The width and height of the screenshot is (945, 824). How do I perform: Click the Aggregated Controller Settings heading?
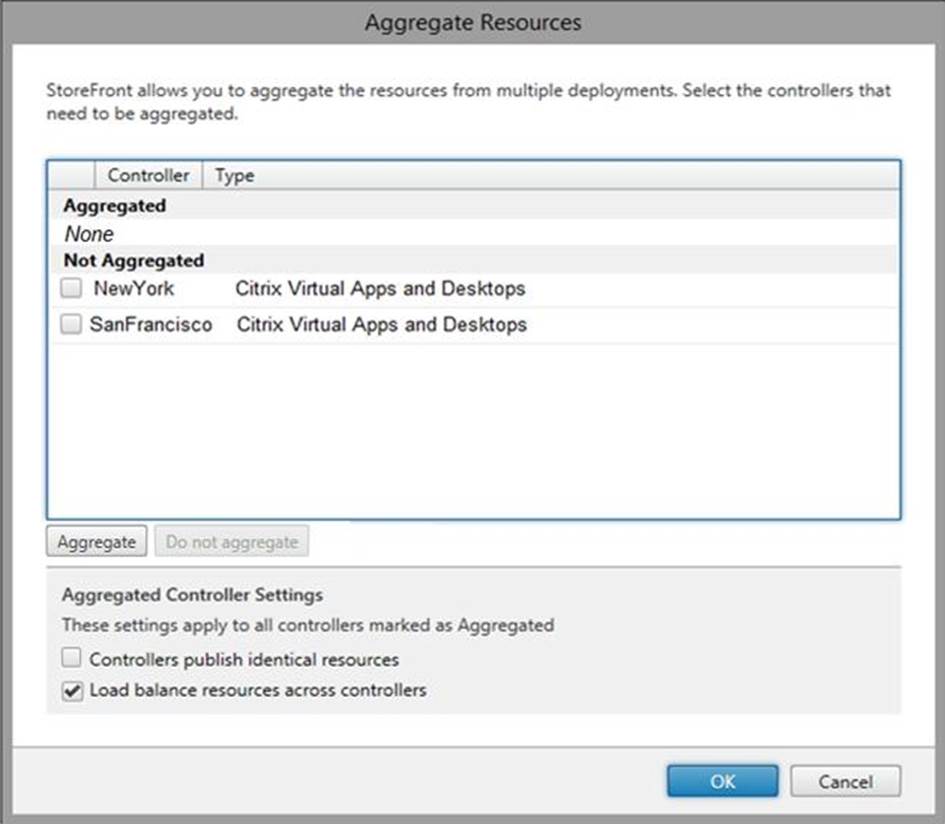(x=192, y=595)
